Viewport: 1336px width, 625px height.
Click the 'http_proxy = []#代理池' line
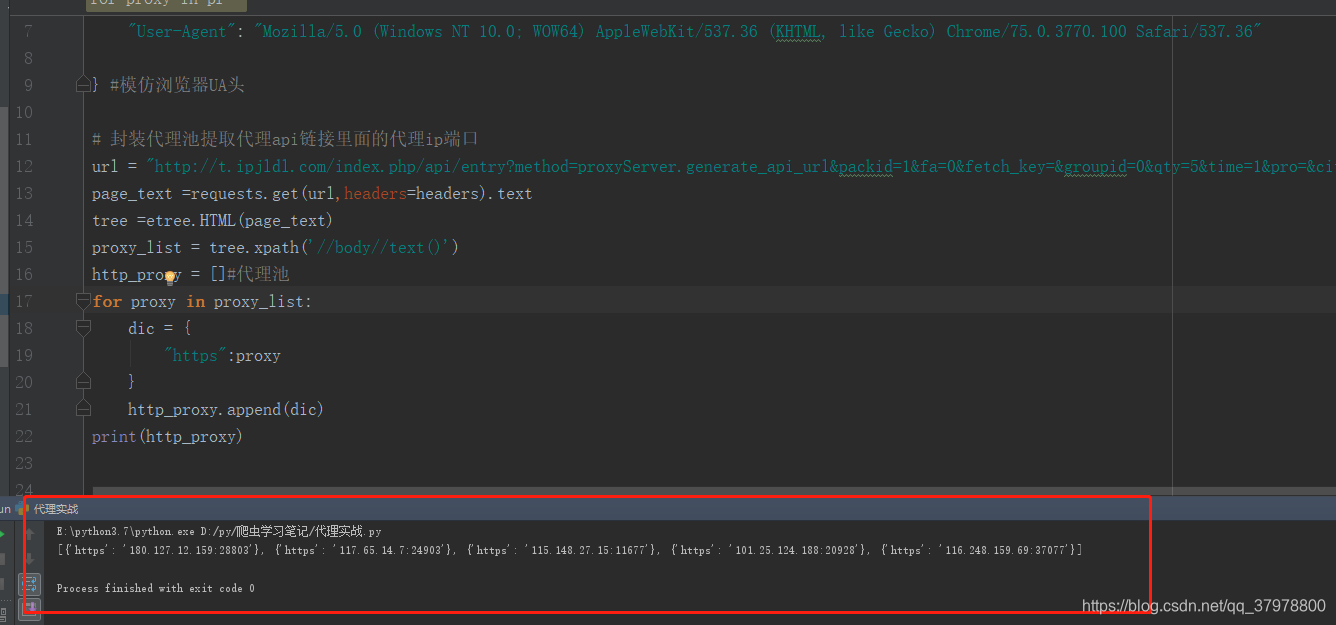pos(190,274)
